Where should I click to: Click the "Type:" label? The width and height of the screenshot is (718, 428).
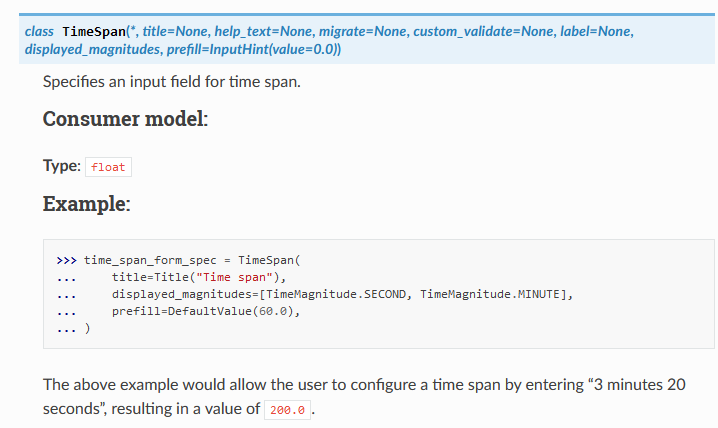pos(62,166)
